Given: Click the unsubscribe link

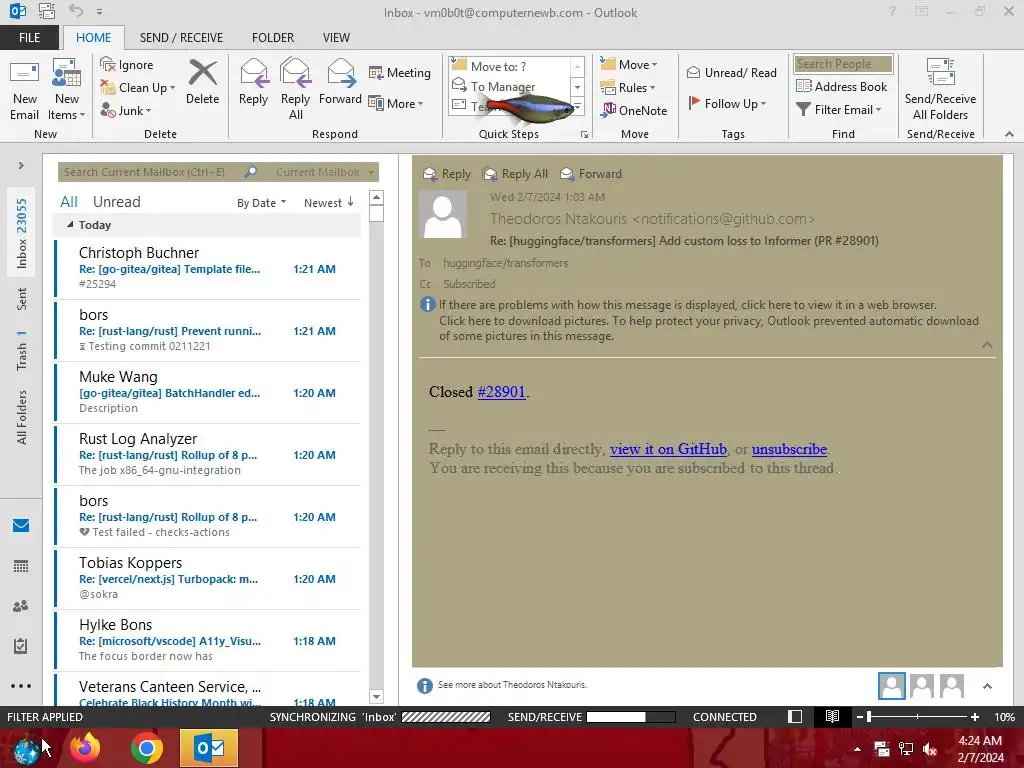Looking at the screenshot, I should [x=789, y=449].
